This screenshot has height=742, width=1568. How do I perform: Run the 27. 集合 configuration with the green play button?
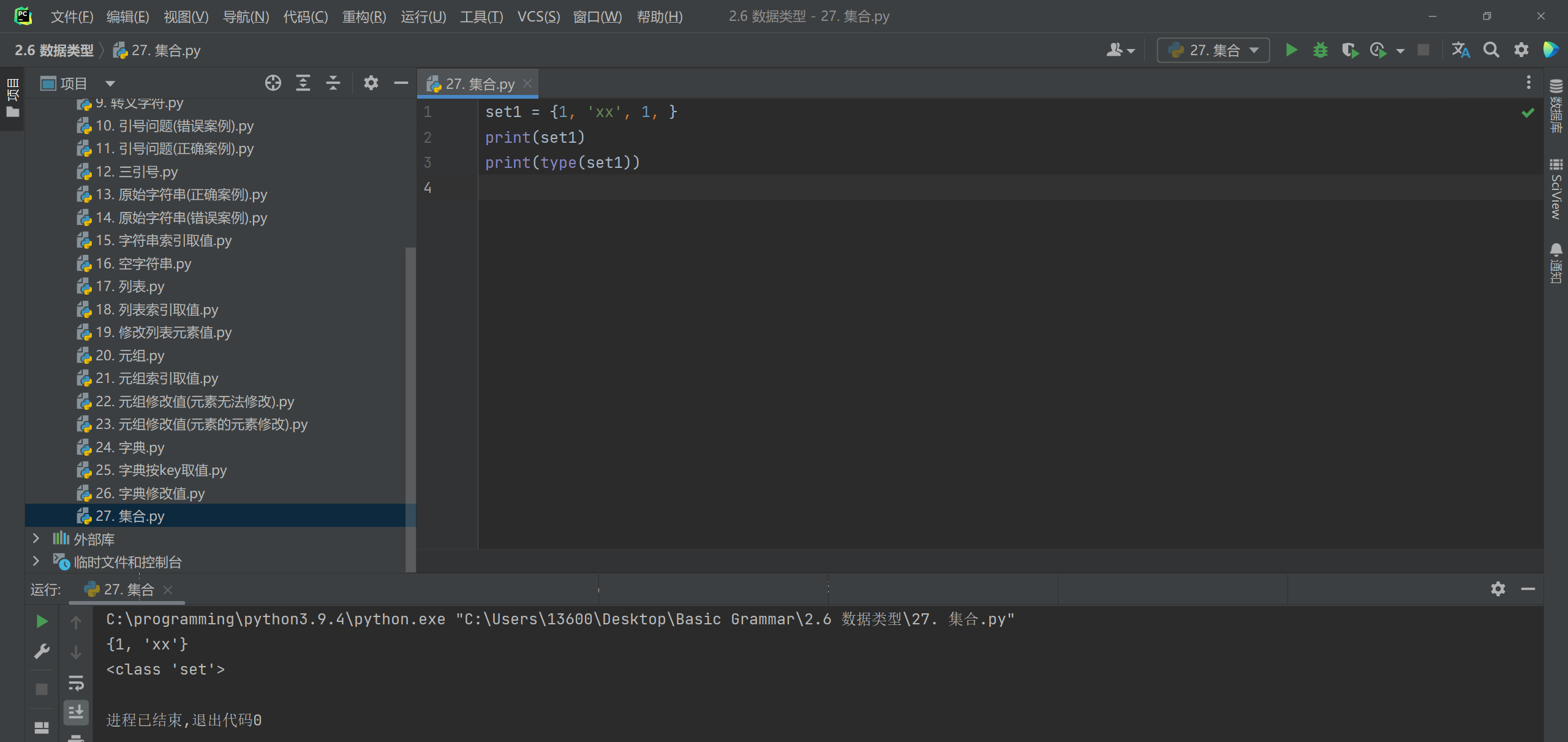(x=1291, y=50)
